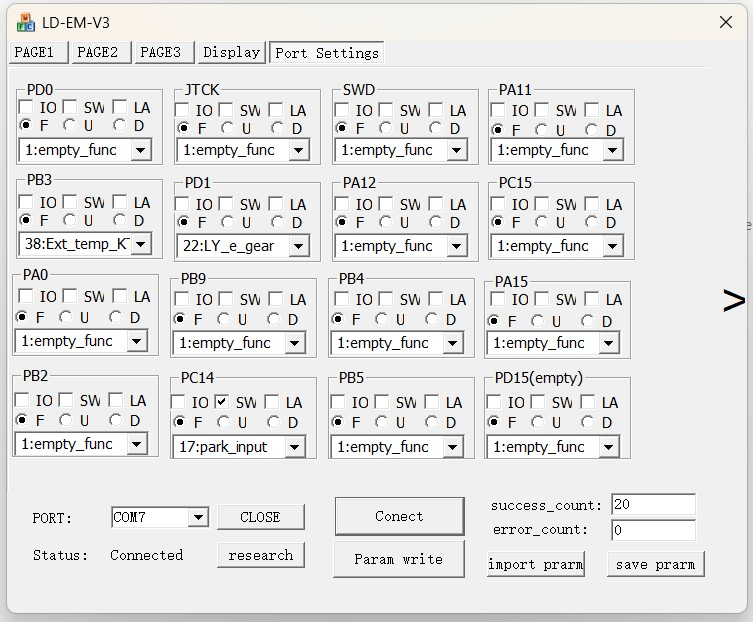The image size is (753, 622).
Task: Enable the IO checkbox for PD0
Action: click(25, 107)
